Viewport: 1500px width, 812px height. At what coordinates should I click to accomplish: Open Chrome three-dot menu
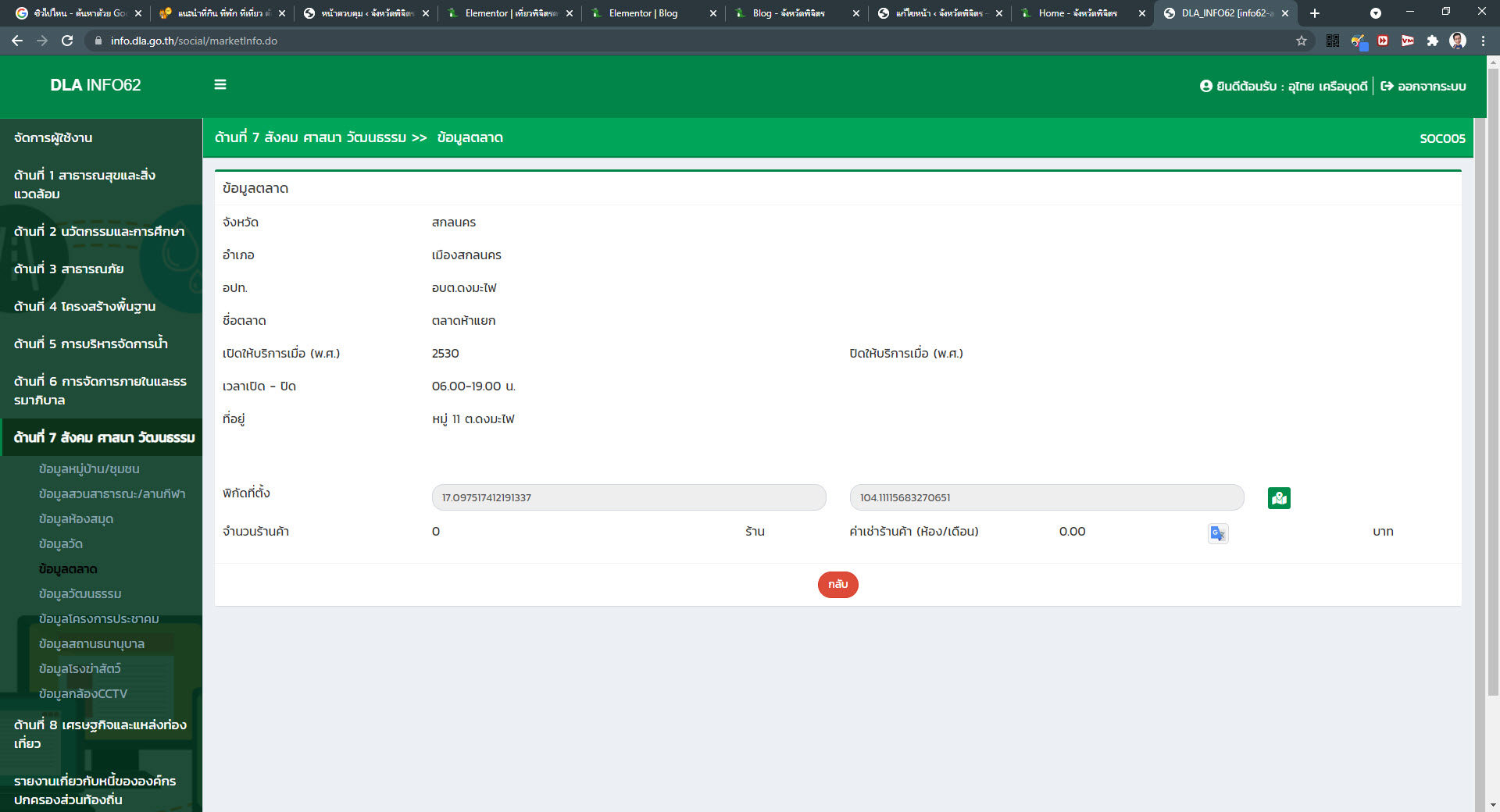(1483, 41)
